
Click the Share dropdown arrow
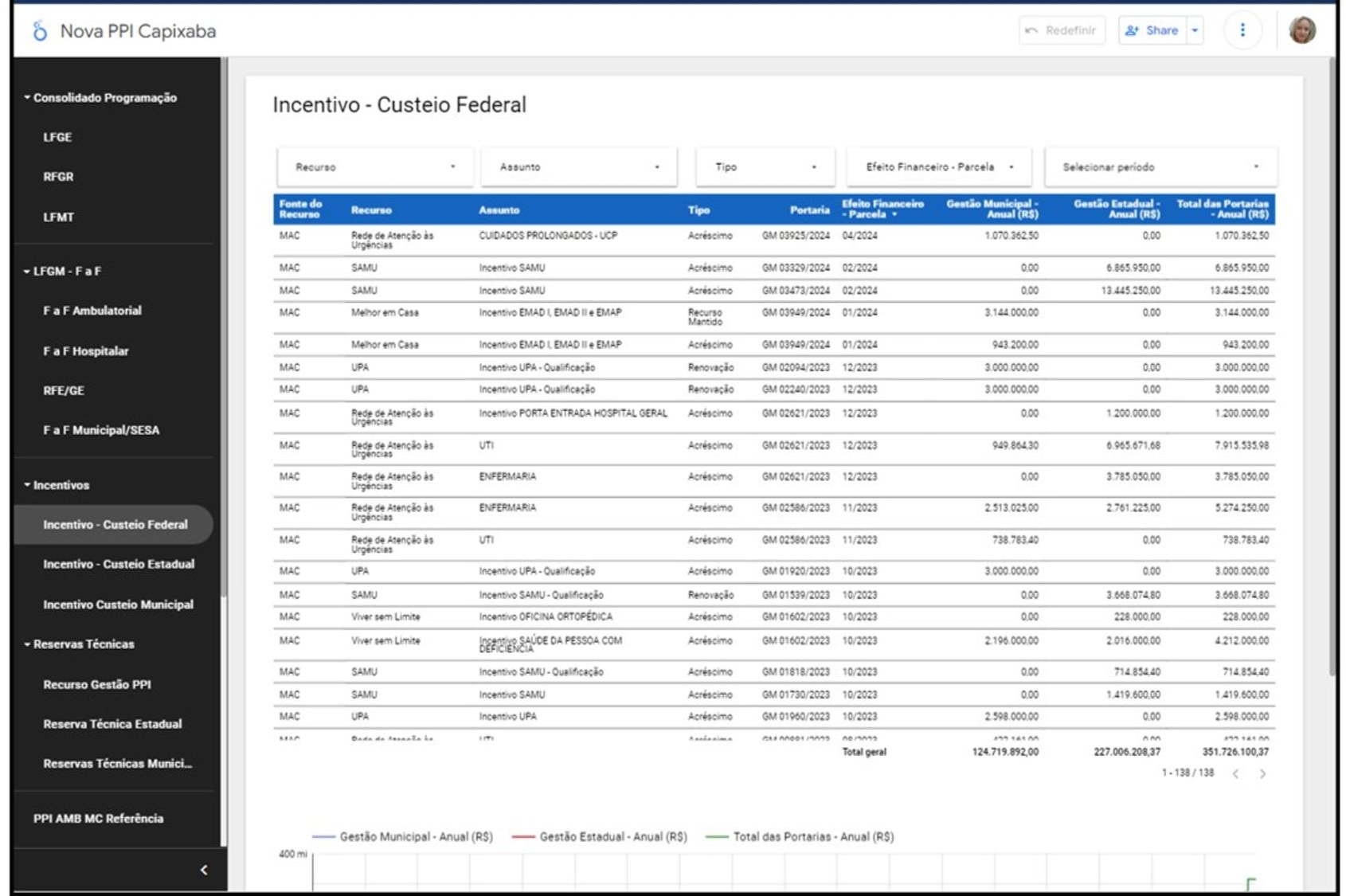[x=1195, y=30]
